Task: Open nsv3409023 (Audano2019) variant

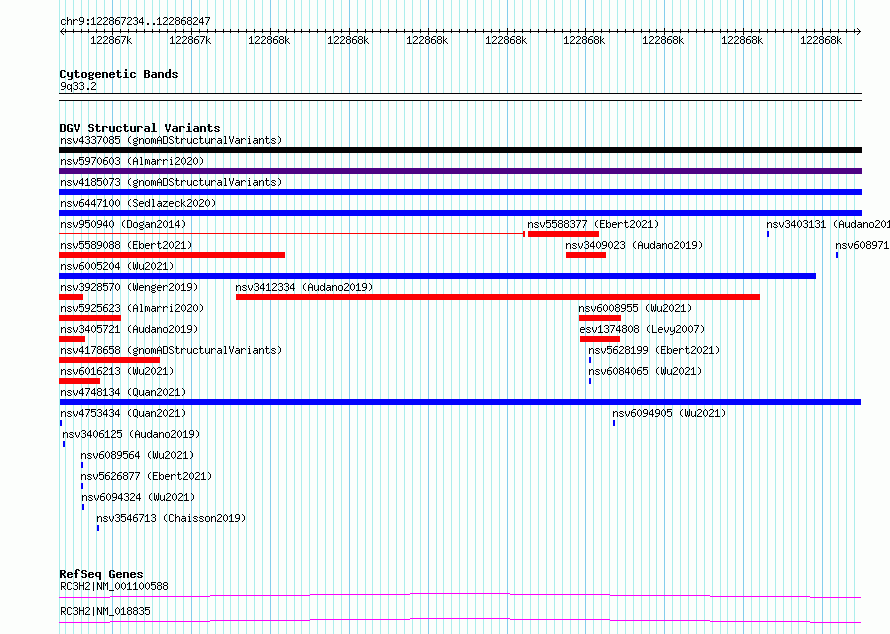Action: (x=634, y=245)
